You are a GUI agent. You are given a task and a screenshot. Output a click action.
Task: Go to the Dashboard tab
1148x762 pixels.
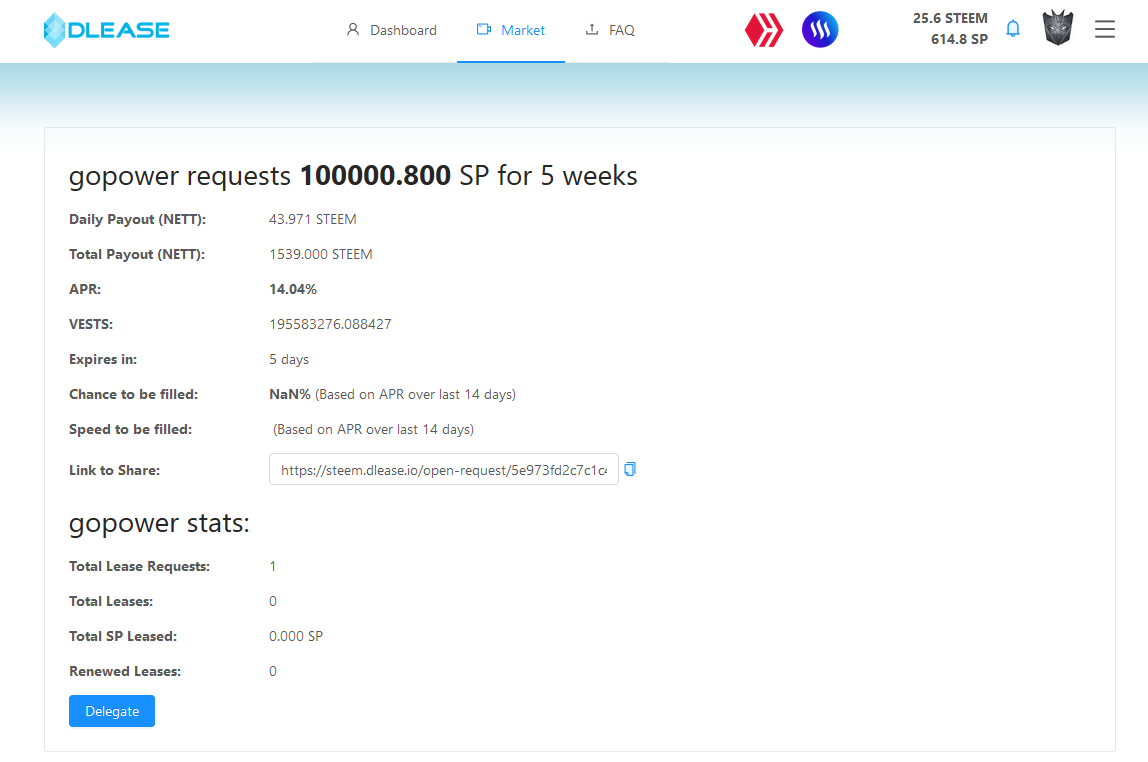tap(391, 30)
